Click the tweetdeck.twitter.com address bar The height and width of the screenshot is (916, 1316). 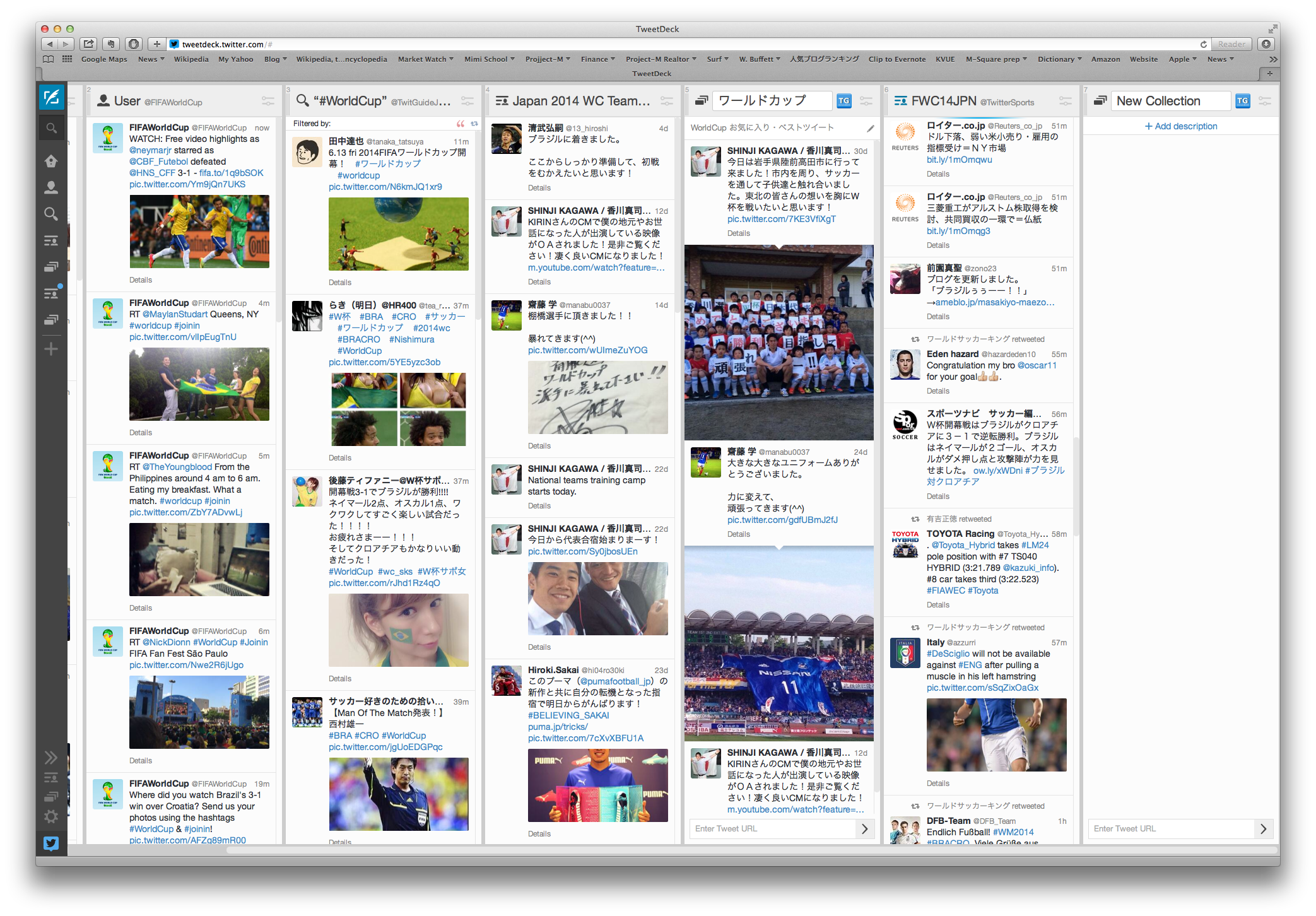(681, 44)
